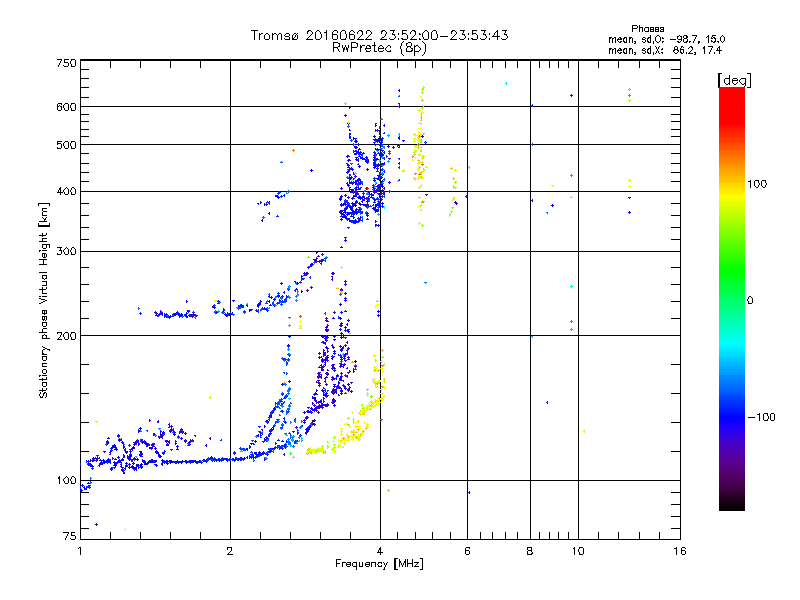This screenshot has width=800, height=600.
Task: Click the y-axis tick label "75"
Action: (70, 536)
